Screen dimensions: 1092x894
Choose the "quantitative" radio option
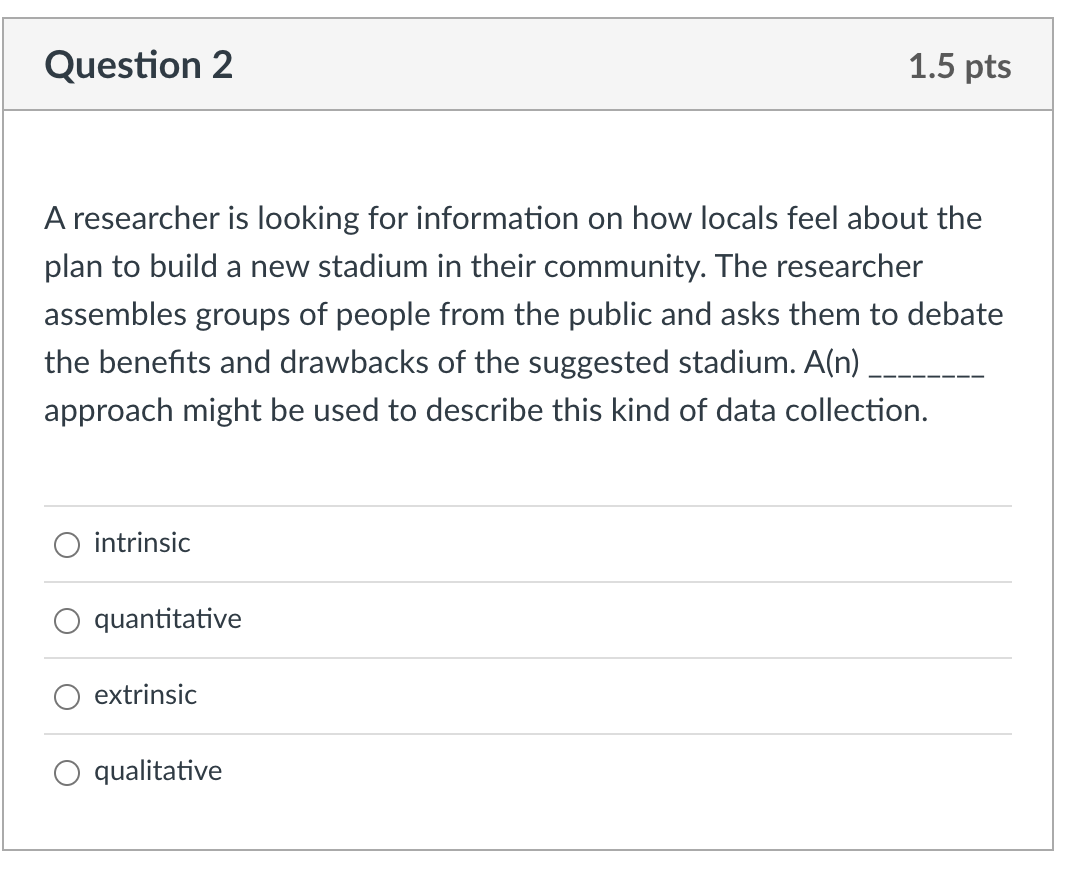click(67, 620)
